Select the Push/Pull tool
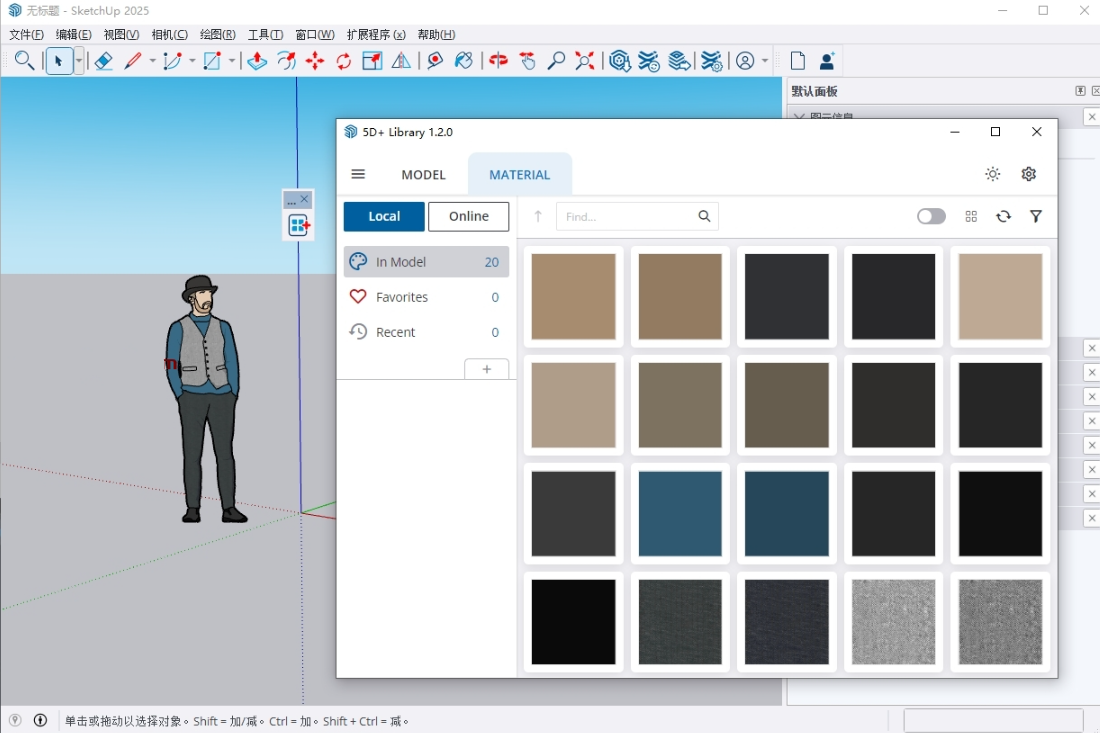1100x733 pixels. tap(257, 60)
